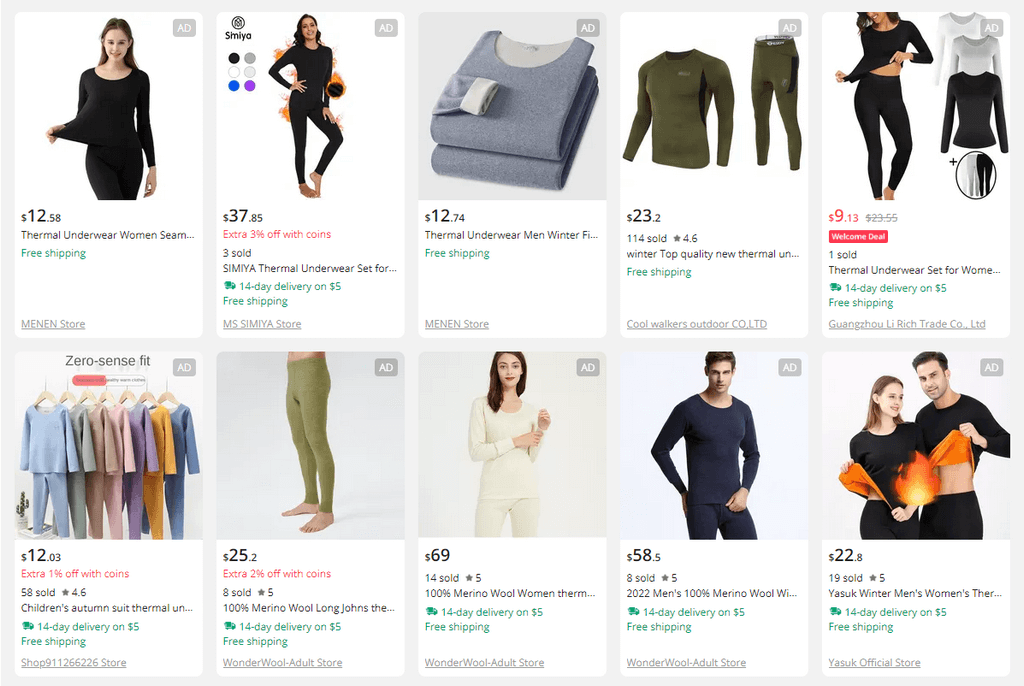
Task: Click the star rating icon next to 4.6 rating
Action: 677,238
